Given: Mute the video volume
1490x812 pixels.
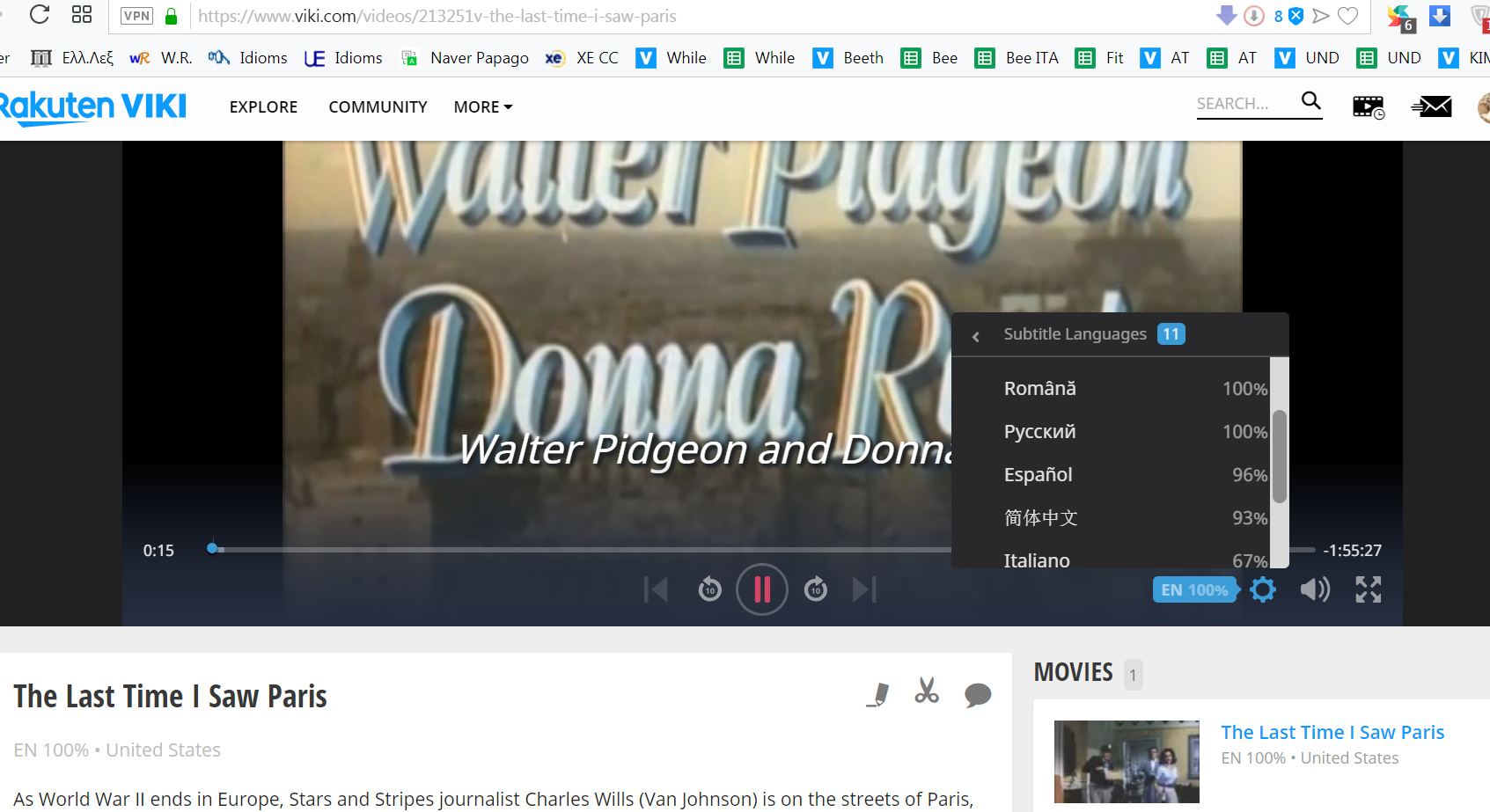Looking at the screenshot, I should click(x=1315, y=589).
